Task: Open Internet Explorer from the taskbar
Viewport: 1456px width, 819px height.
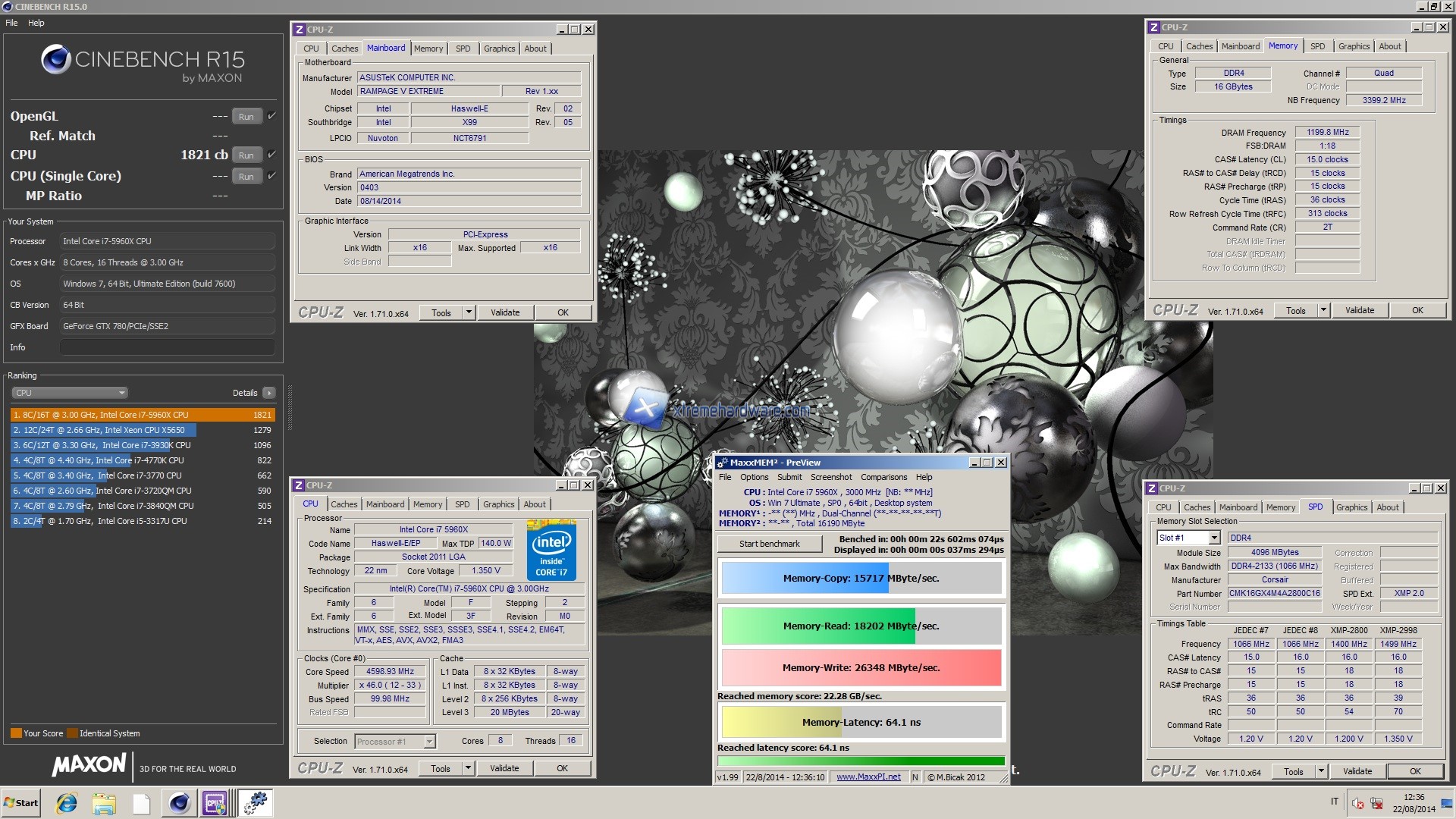Action: (x=67, y=803)
